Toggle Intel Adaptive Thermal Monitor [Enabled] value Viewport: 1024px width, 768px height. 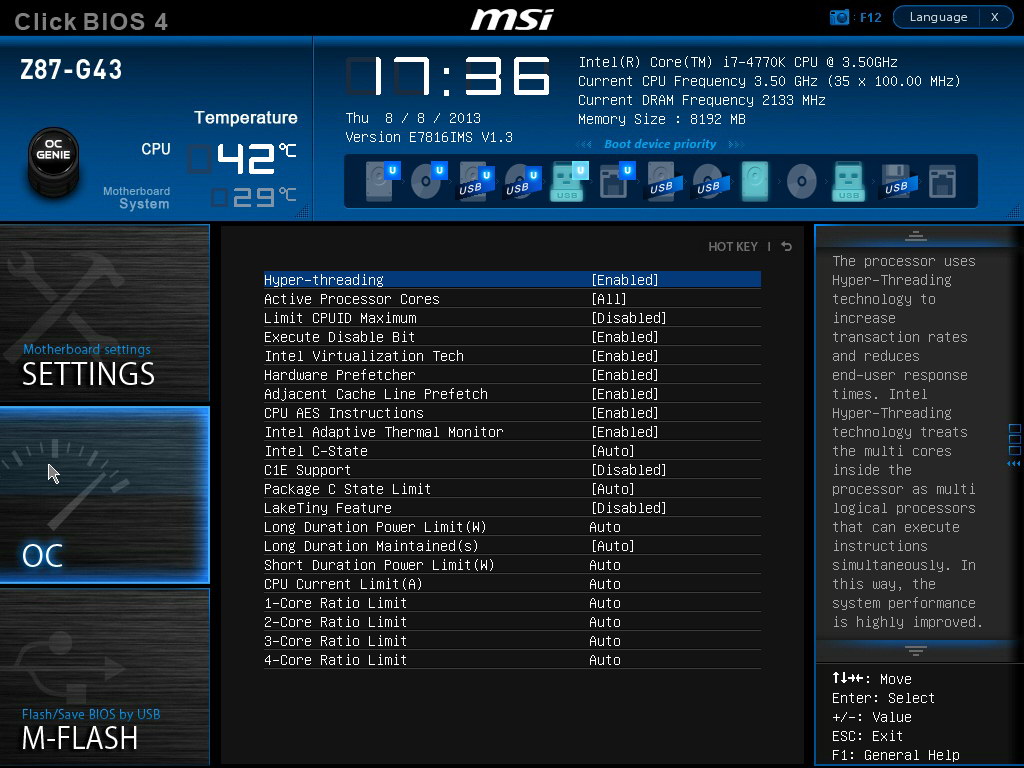[625, 431]
